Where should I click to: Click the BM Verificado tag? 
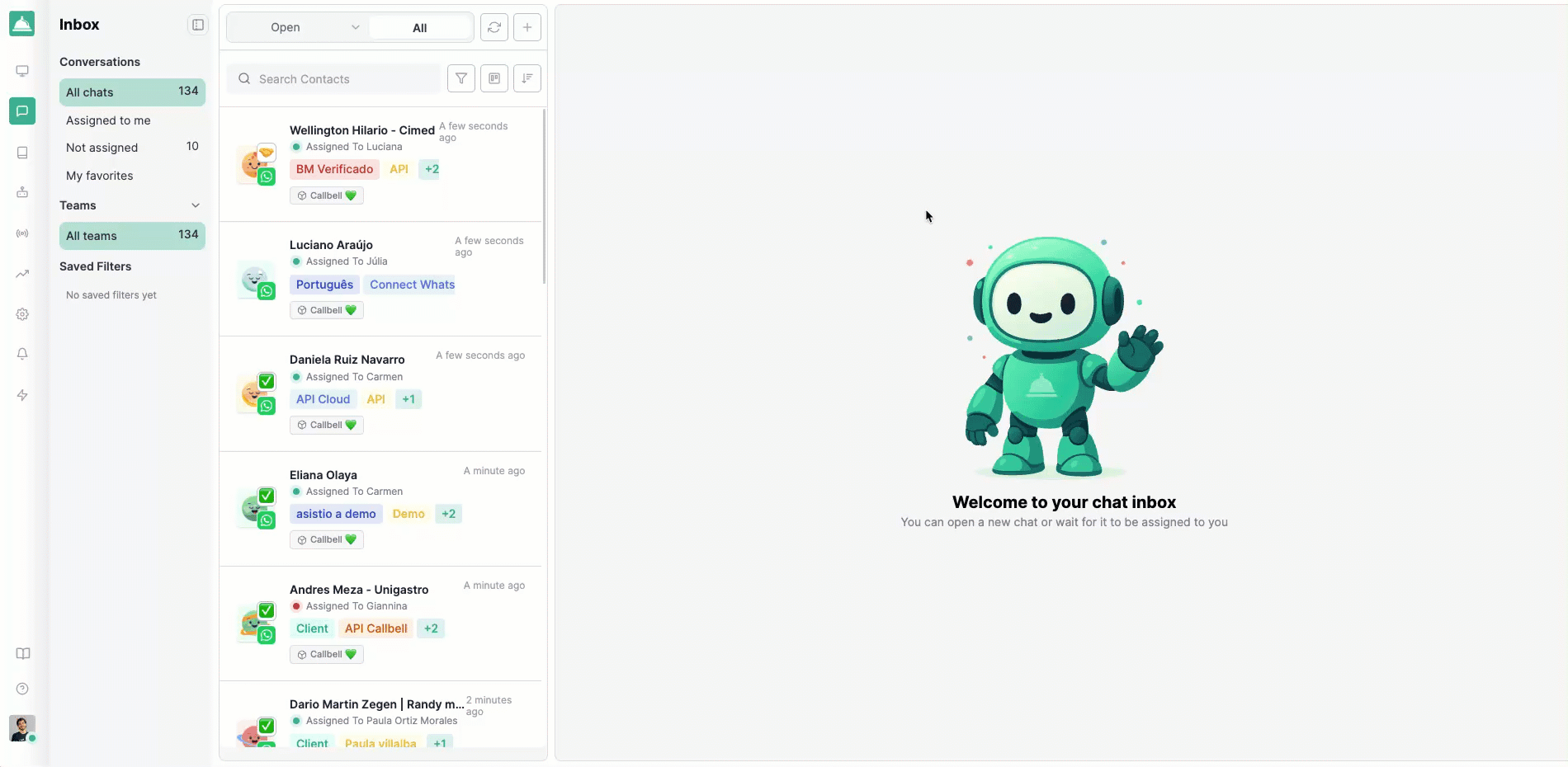[x=334, y=169]
